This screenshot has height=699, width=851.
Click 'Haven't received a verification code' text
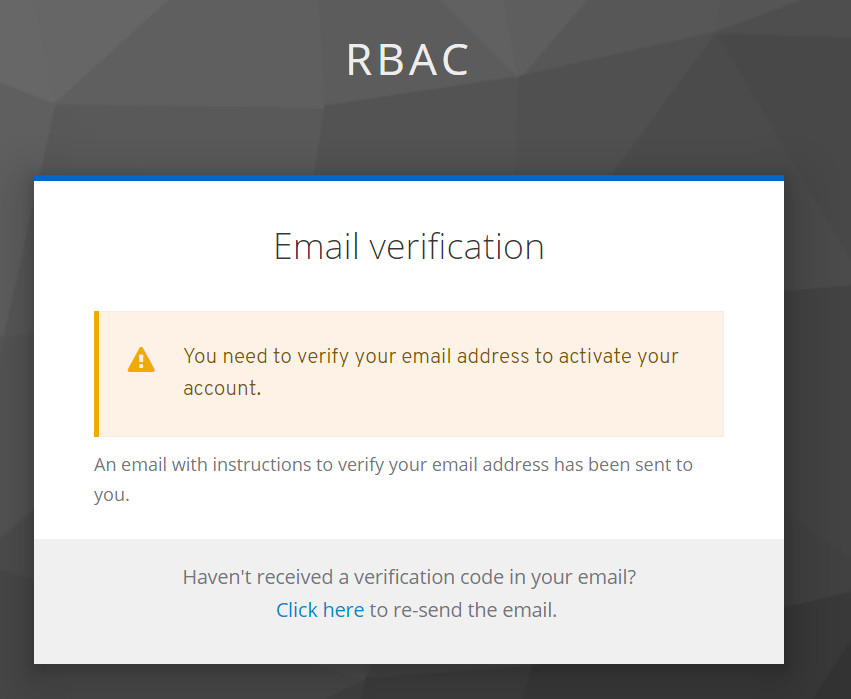pyautogui.click(x=409, y=577)
